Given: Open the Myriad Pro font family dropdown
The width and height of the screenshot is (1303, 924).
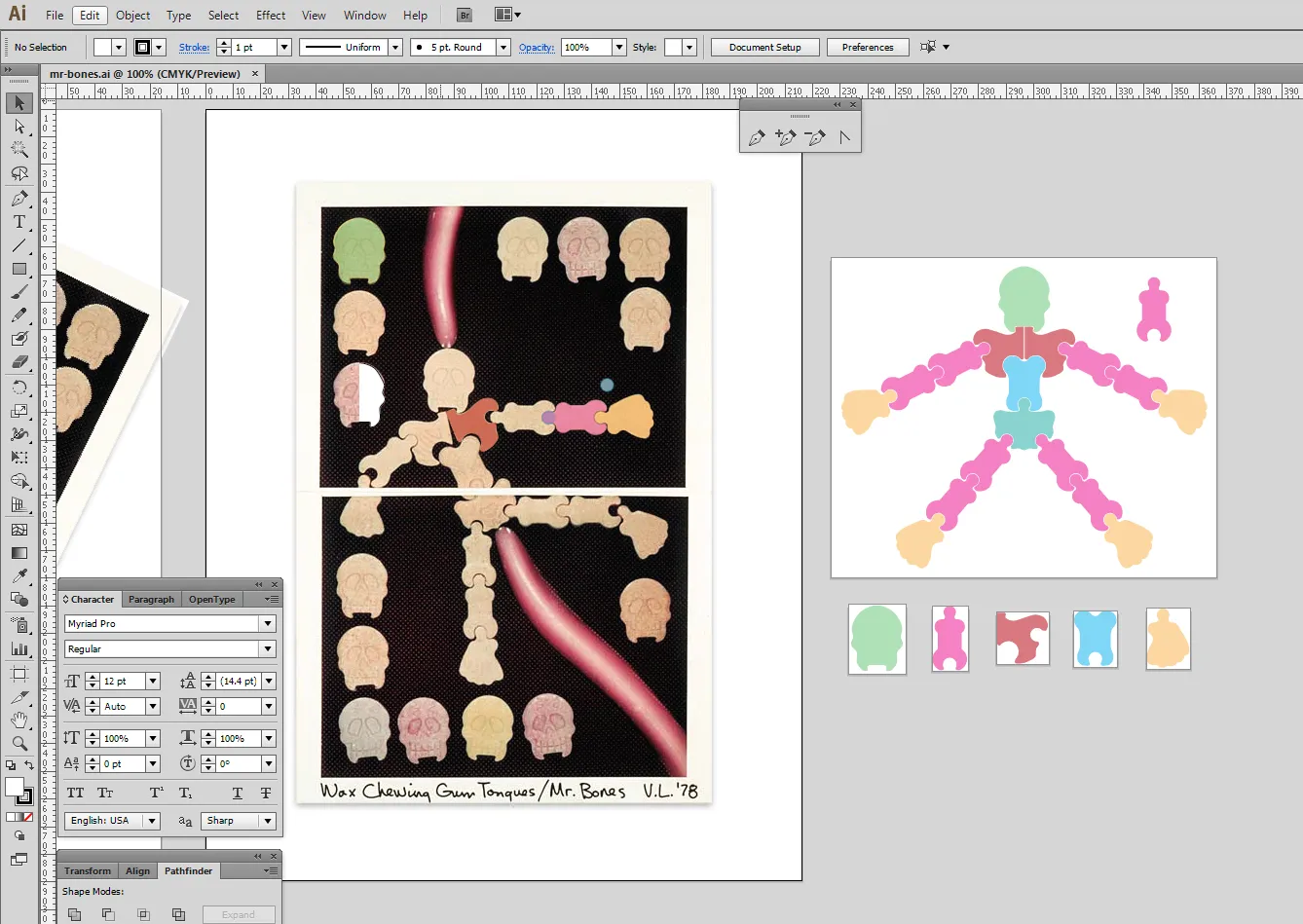Looking at the screenshot, I should coord(268,624).
